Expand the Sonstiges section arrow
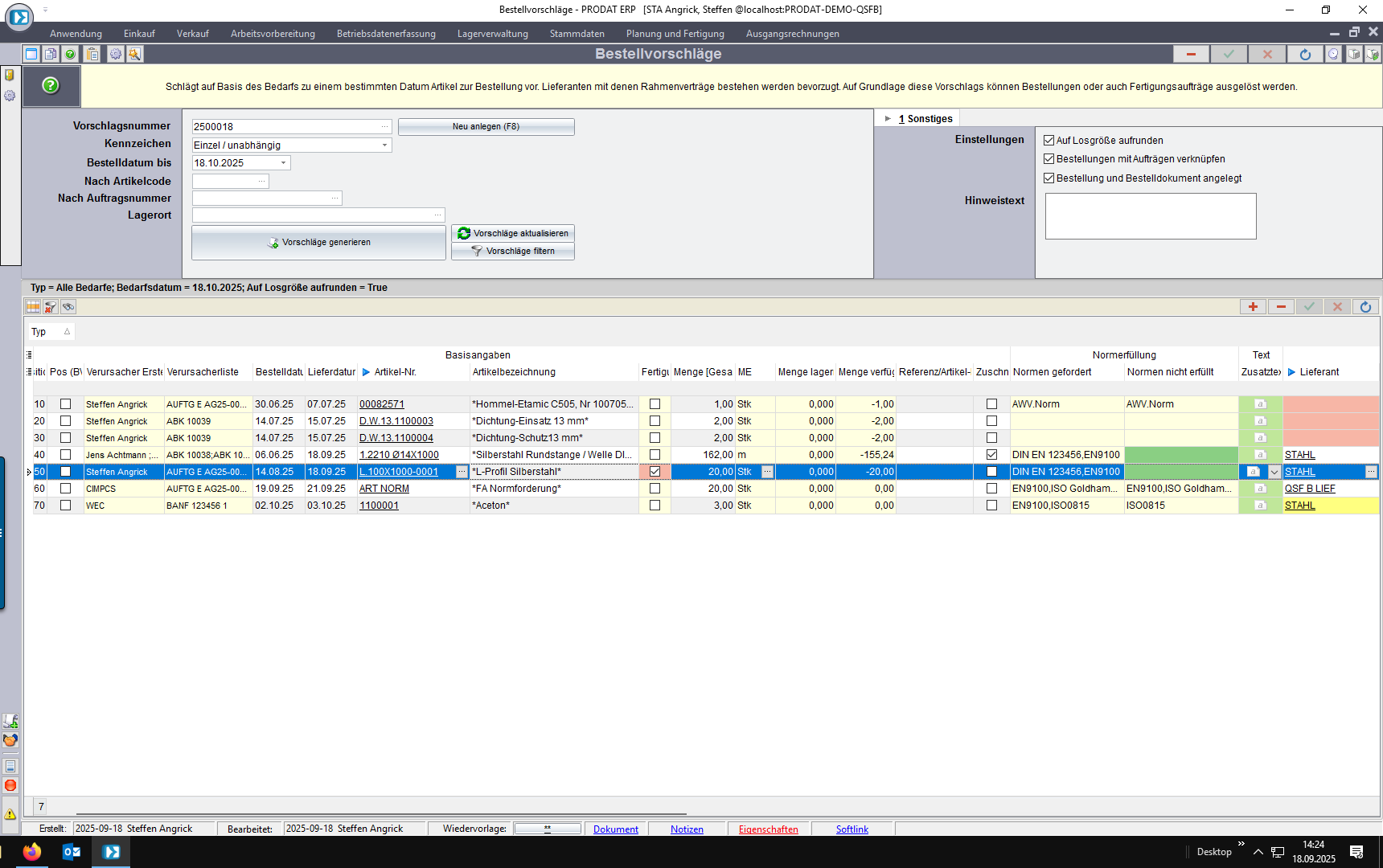The image size is (1383, 868). 888,119
